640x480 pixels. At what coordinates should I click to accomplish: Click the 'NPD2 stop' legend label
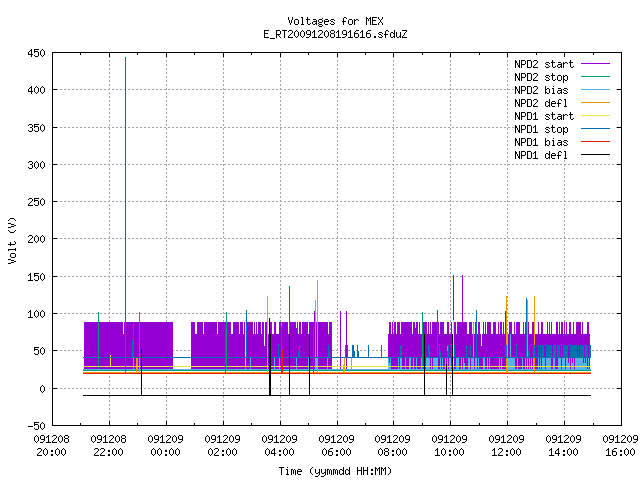541,77
